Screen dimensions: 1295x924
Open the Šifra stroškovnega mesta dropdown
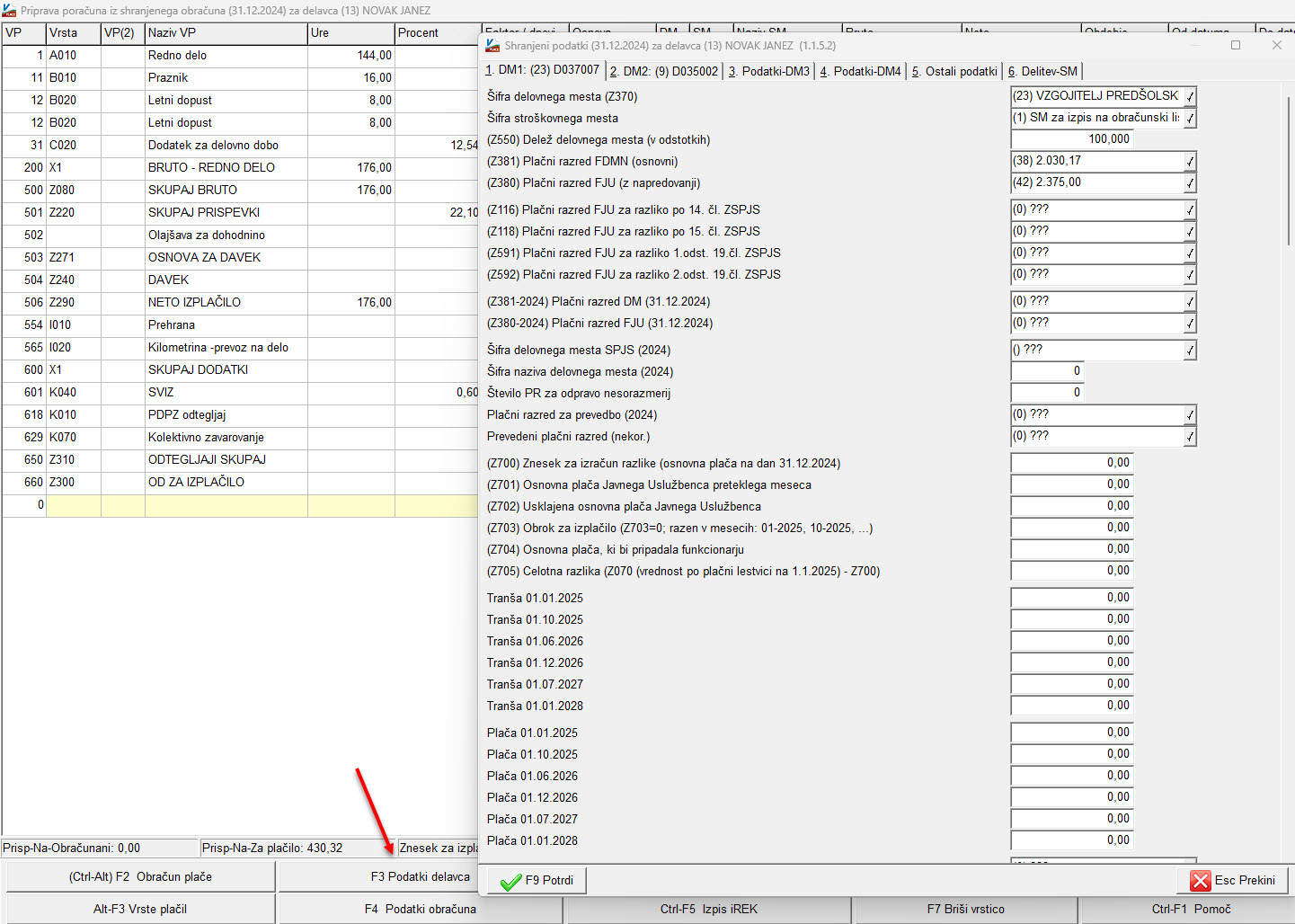tap(1190, 118)
